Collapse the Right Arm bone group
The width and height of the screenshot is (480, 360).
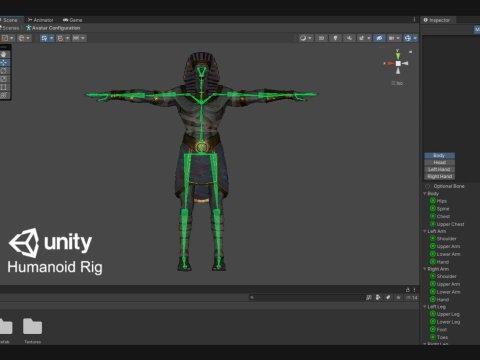point(425,269)
